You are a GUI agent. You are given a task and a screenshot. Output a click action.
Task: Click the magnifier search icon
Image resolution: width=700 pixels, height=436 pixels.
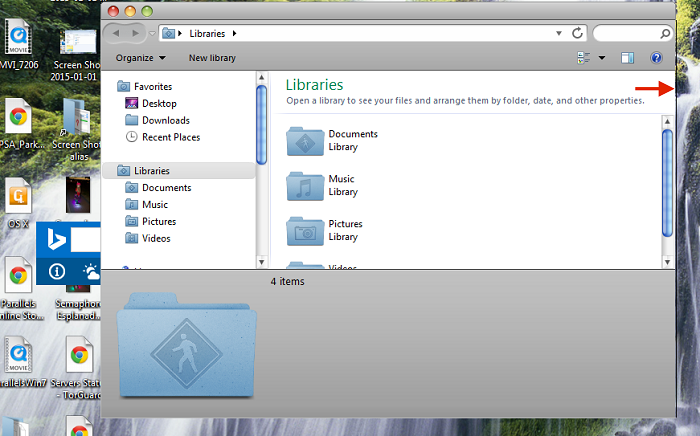coord(665,33)
